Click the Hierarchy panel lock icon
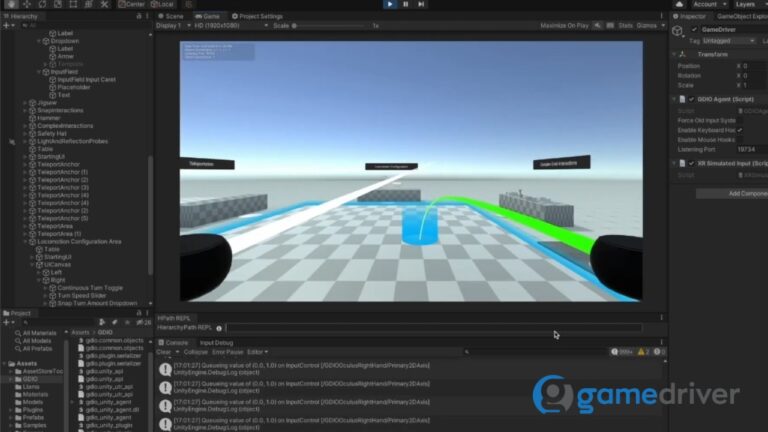 (139, 16)
